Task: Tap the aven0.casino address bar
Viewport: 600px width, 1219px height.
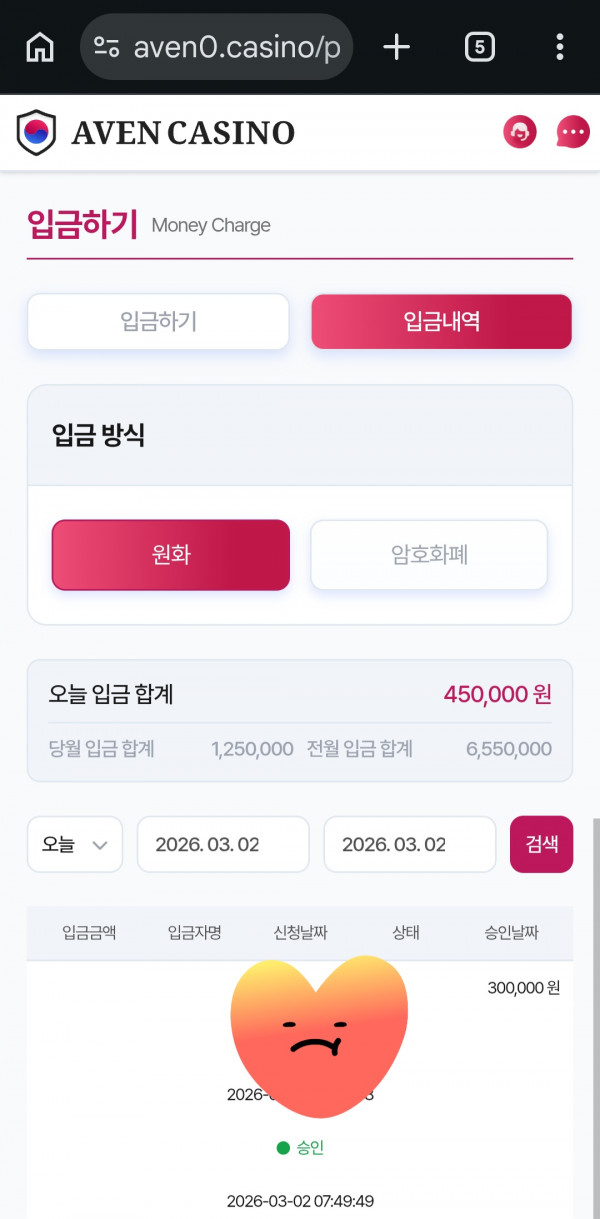Action: 215,46
